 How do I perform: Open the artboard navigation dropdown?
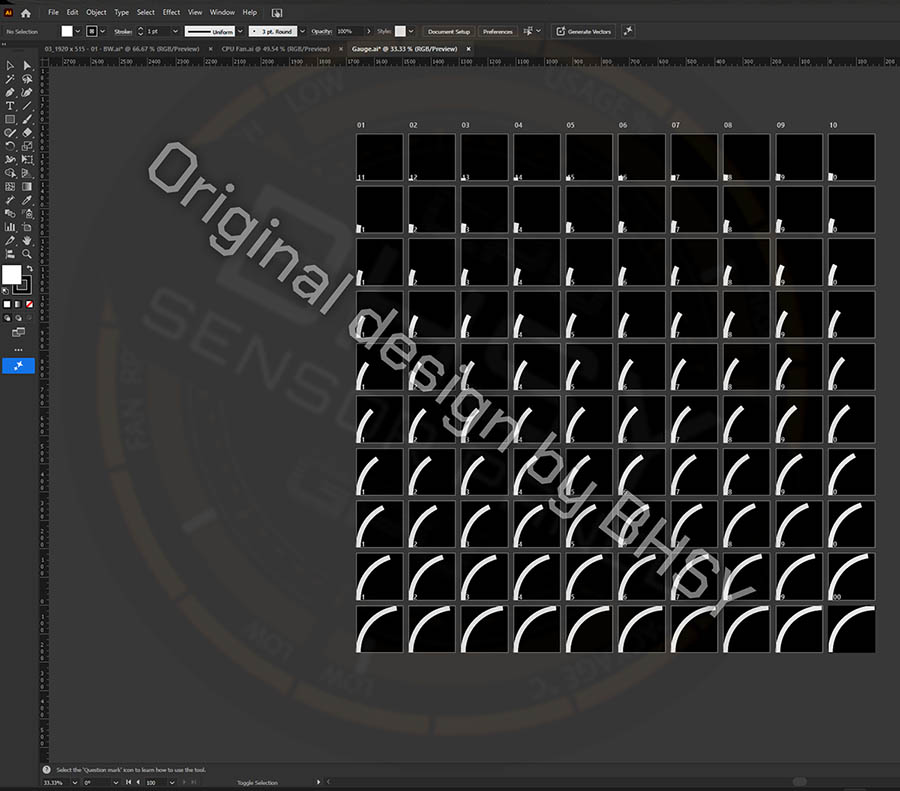click(172, 782)
